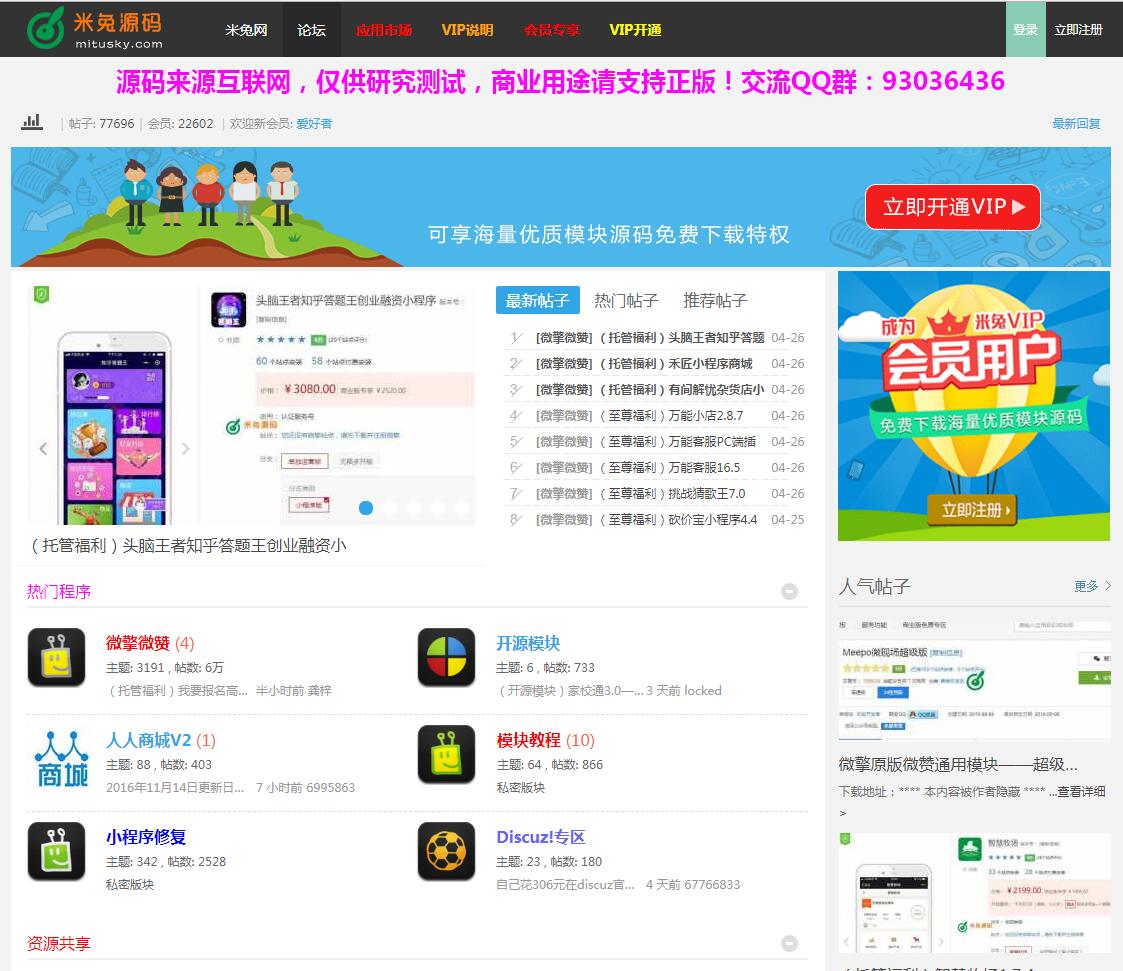Viewport: 1123px width, 971px height.
Task: Open post 头脑王者知乎答题 in latest list
Action: (x=681, y=337)
